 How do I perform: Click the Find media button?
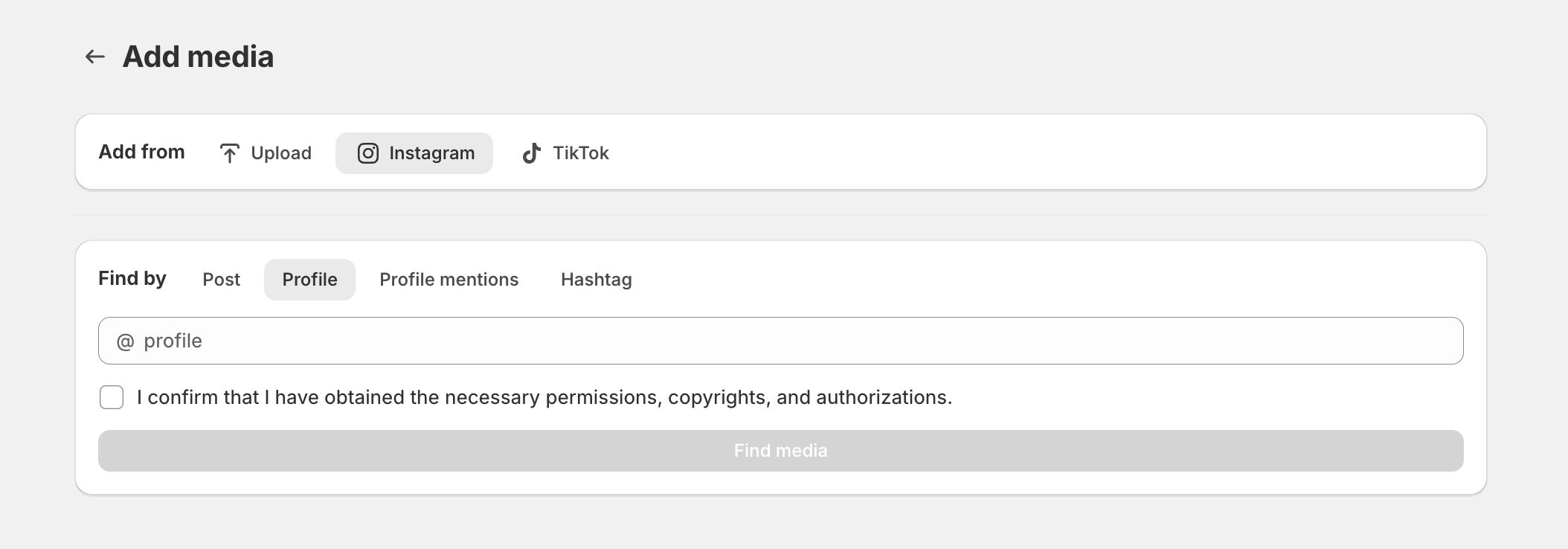coord(781,451)
